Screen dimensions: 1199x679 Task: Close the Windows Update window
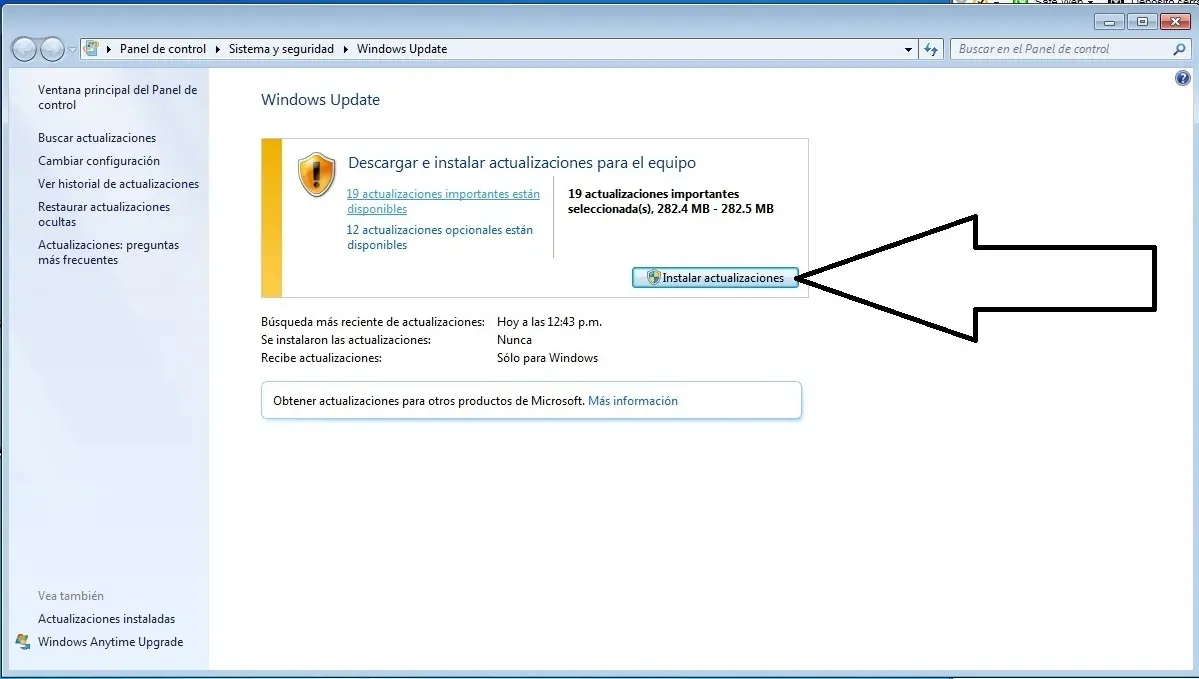pyautogui.click(x=1175, y=22)
